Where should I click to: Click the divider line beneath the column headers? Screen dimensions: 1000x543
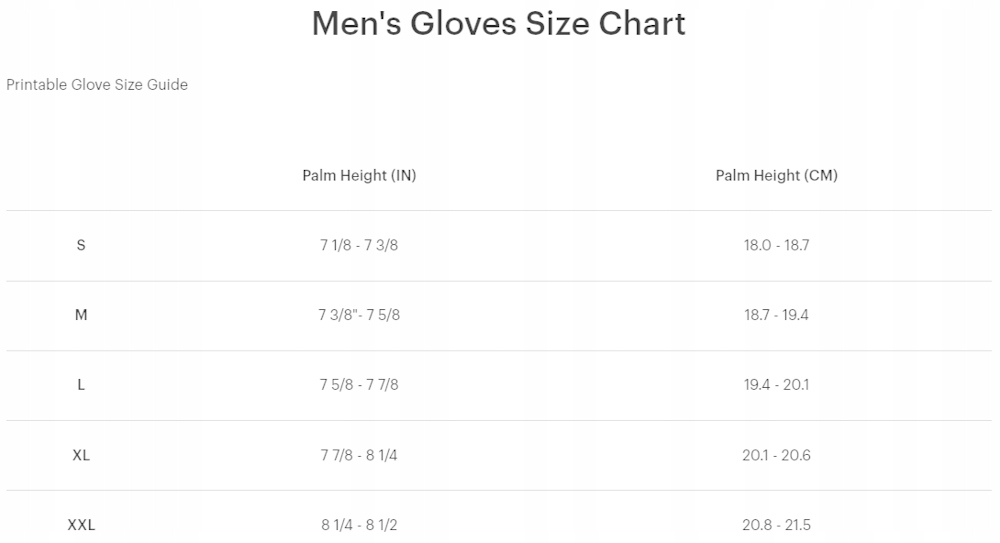click(500, 210)
